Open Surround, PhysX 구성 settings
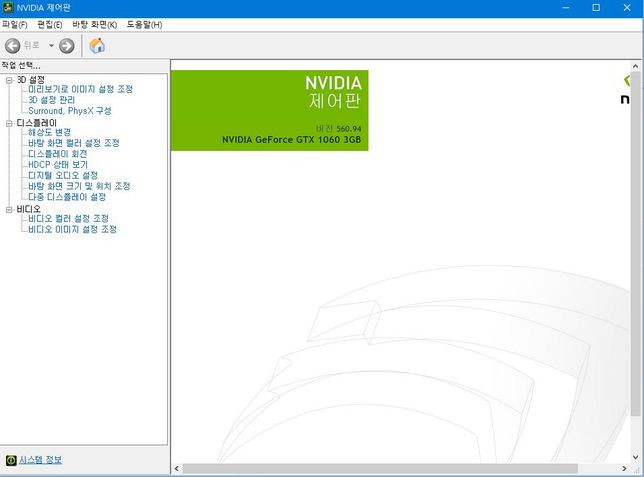Image resolution: width=644 pixels, height=477 pixels. tap(70, 111)
